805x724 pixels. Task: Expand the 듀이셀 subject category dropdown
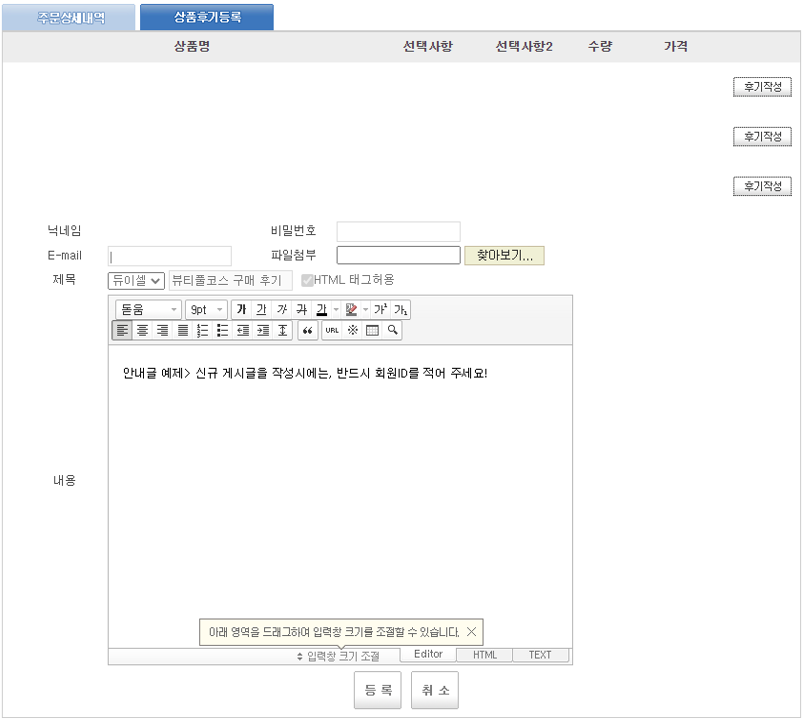(x=136, y=281)
